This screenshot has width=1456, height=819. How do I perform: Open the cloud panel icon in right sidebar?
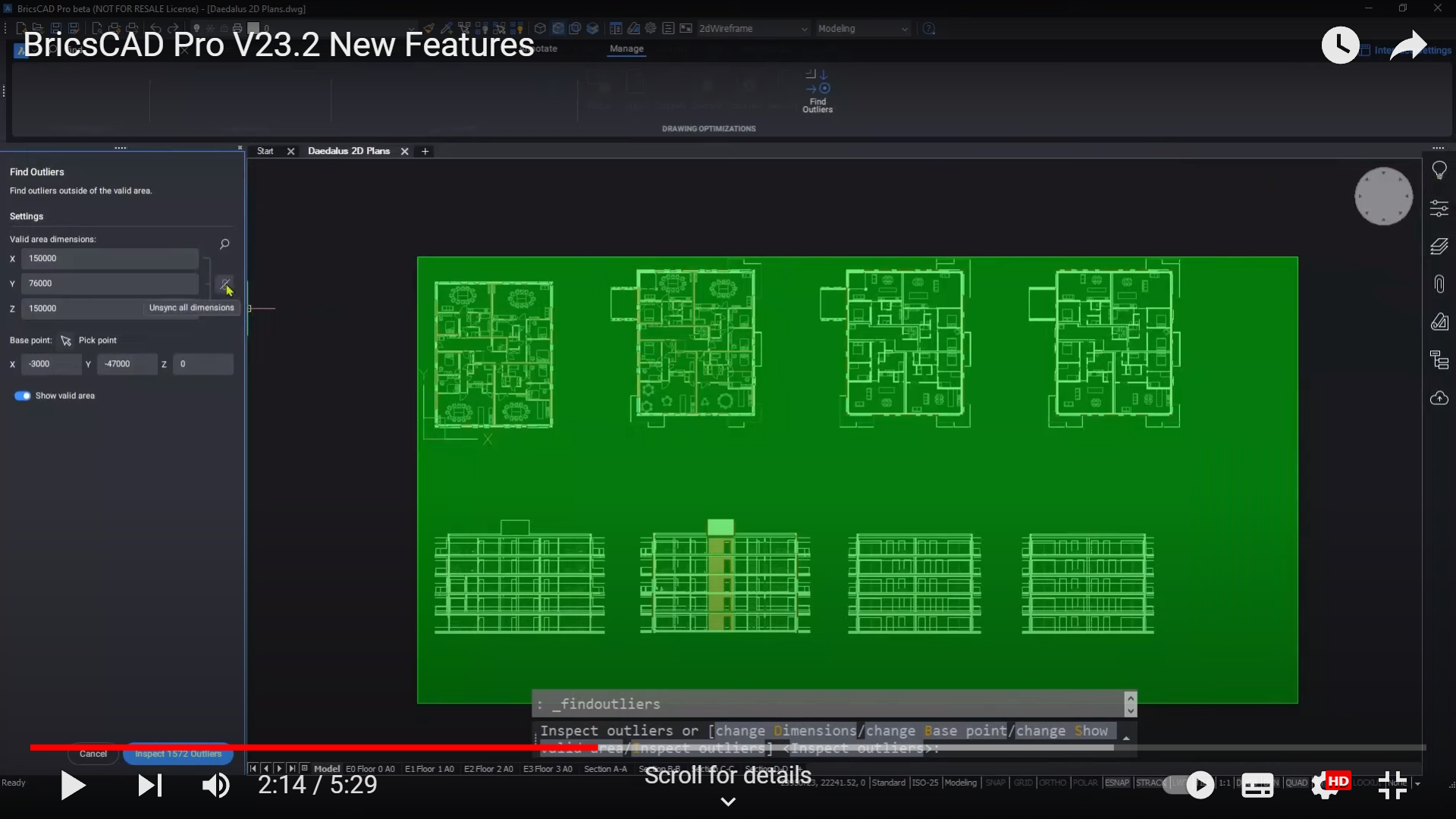coord(1439,397)
